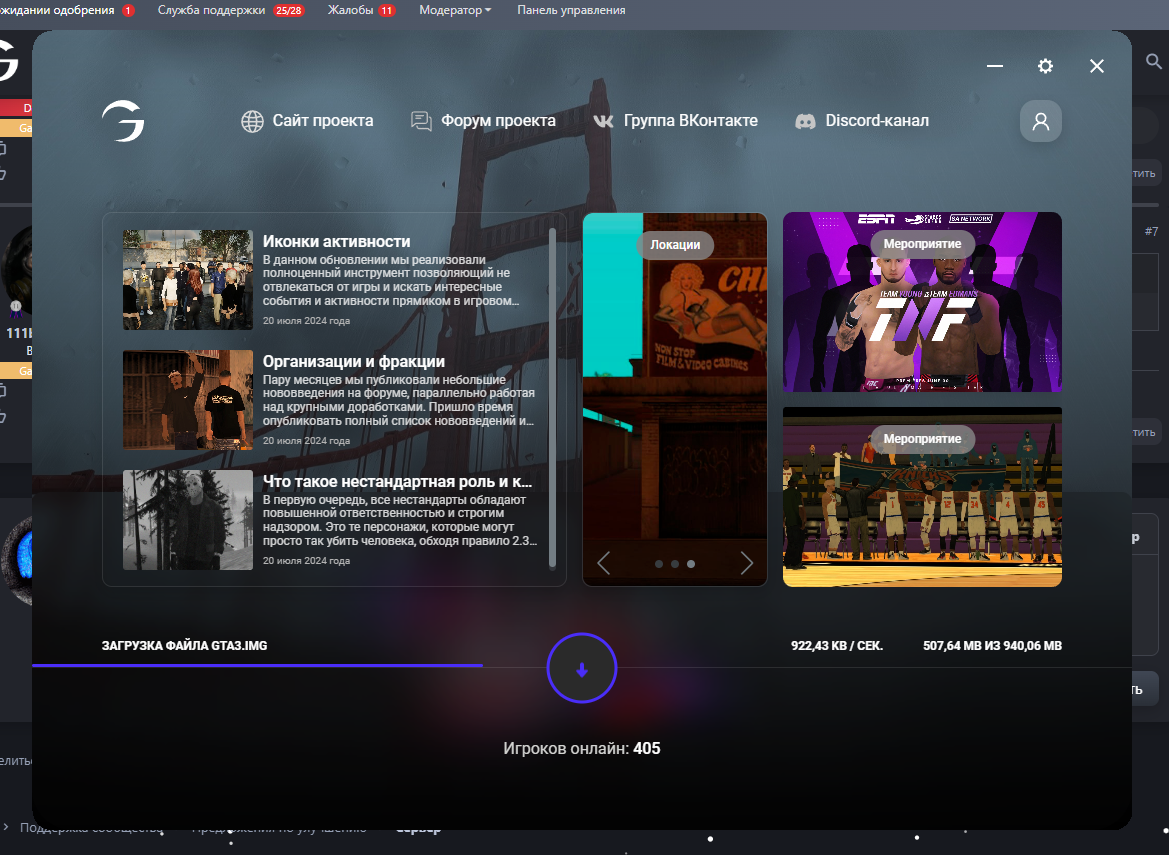Click the launcher G logo
Viewport: 1169px width, 855px height.
click(123, 121)
